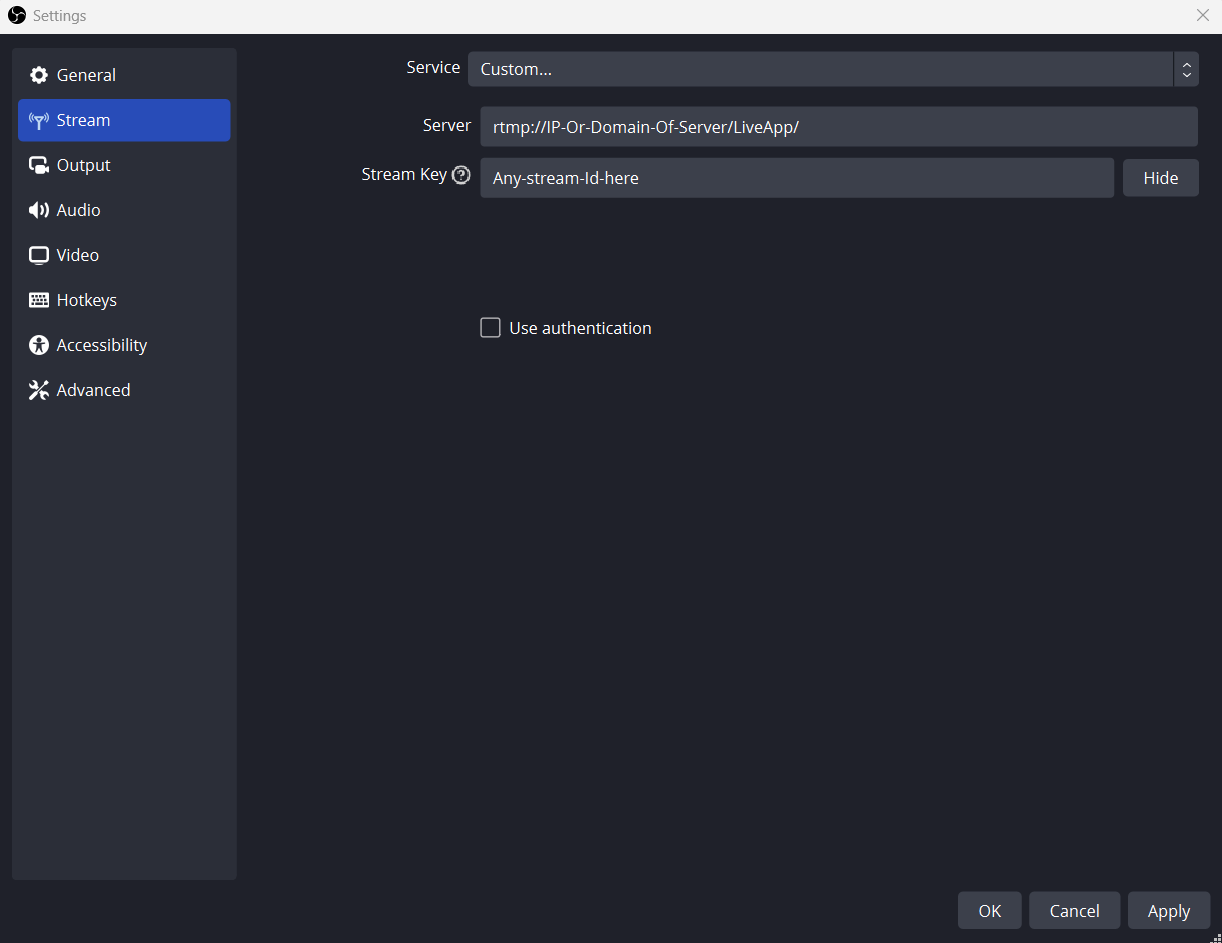Click the Service dropdown arrow button
This screenshot has width=1222, height=943.
tap(1186, 69)
